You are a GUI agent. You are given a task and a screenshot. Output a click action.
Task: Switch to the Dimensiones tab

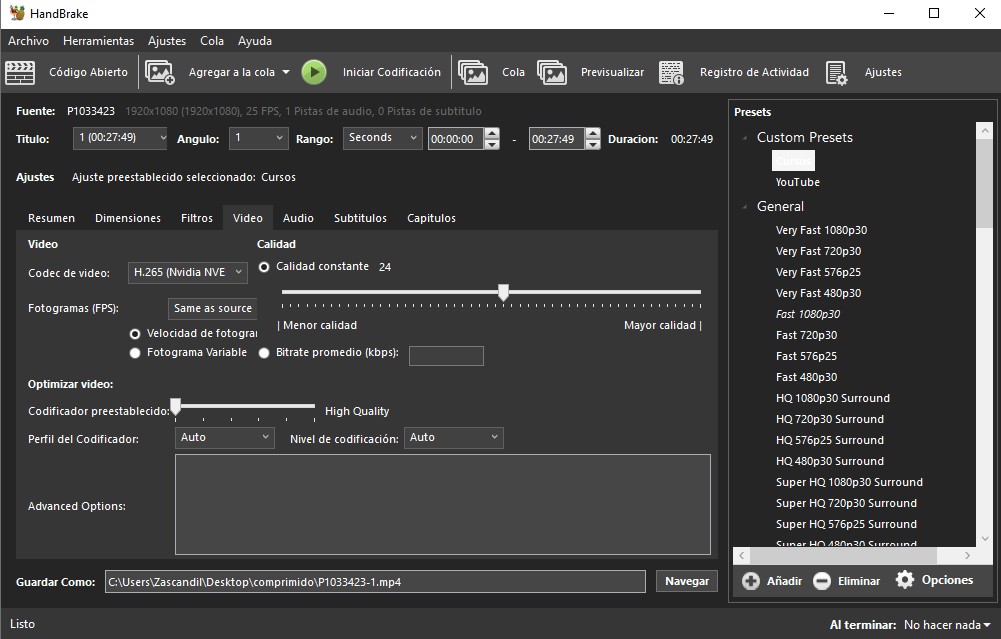(x=128, y=218)
